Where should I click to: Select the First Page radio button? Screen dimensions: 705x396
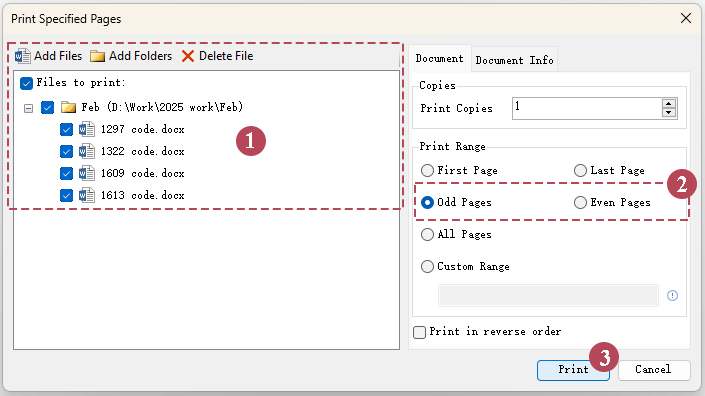tap(427, 170)
